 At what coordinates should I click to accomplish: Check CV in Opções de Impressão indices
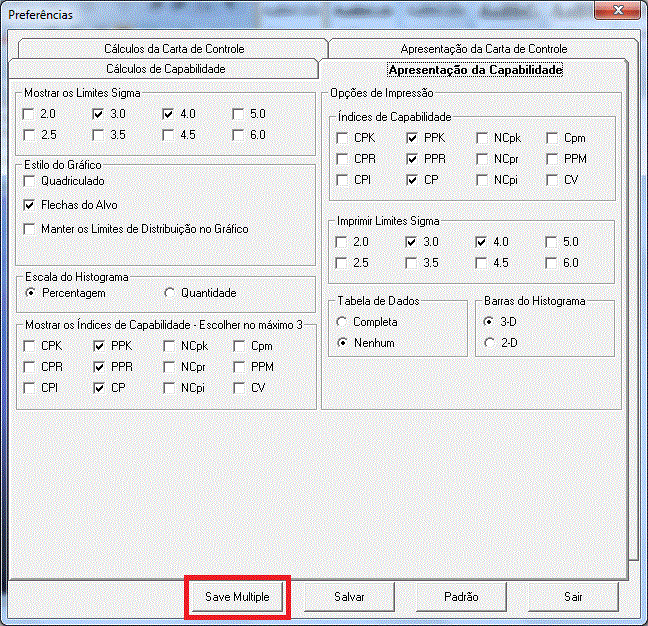coord(552,180)
